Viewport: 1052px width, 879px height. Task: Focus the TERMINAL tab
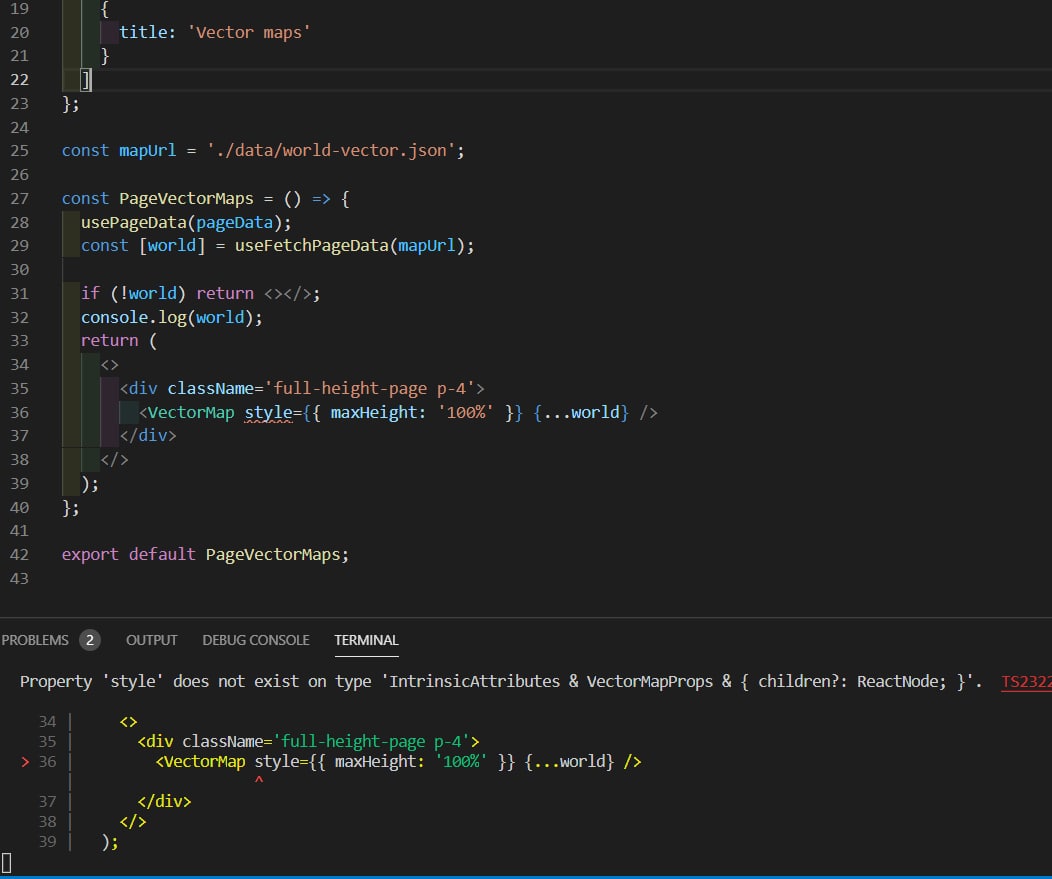pos(366,640)
